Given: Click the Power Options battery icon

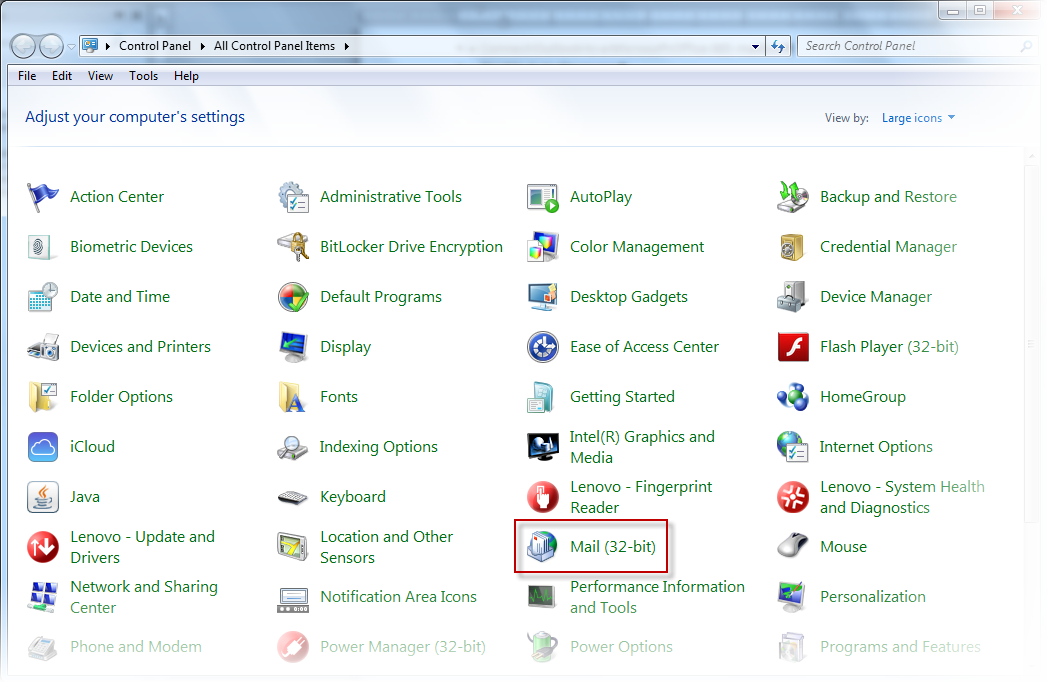Looking at the screenshot, I should click(x=543, y=647).
